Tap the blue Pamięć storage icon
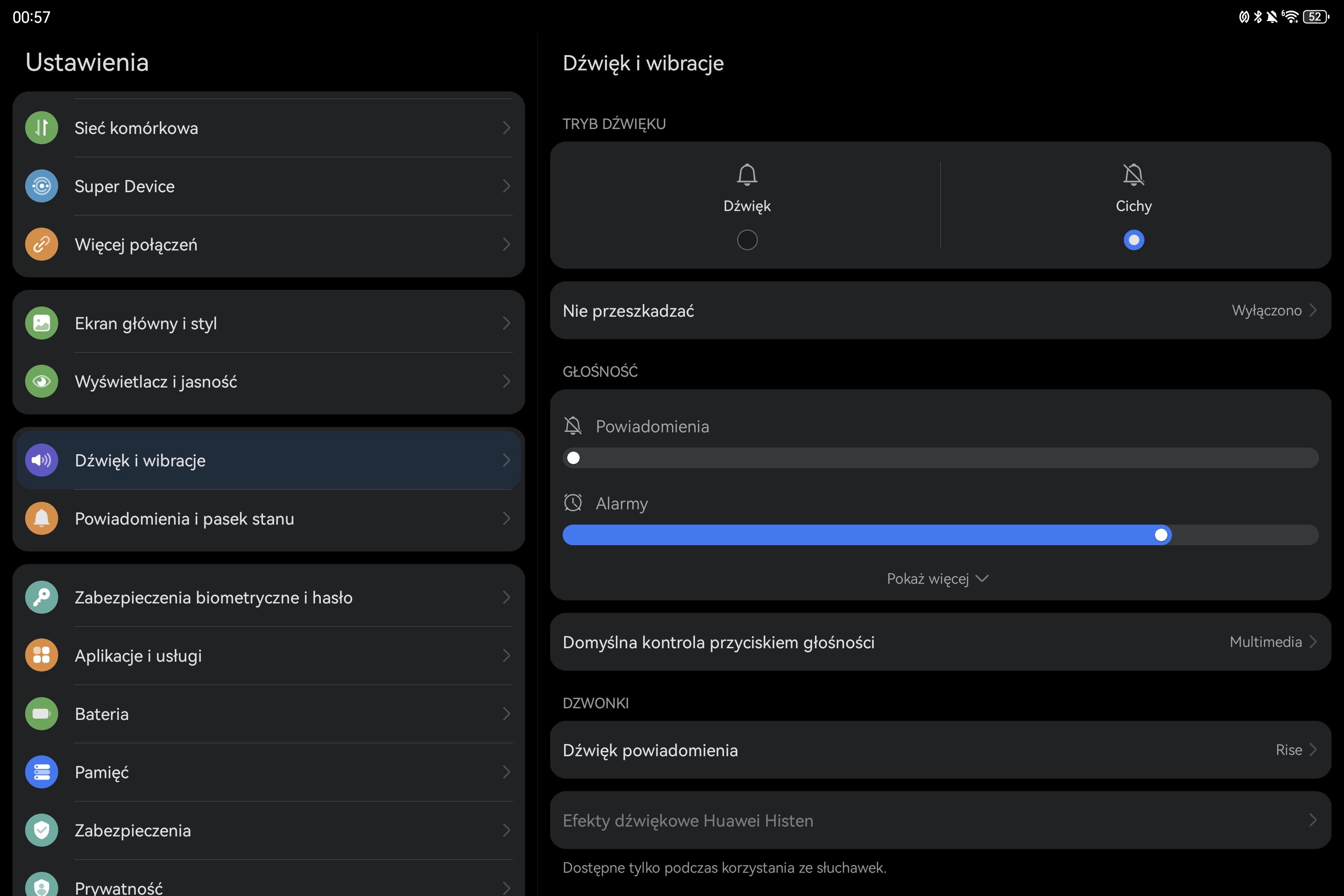This screenshot has width=1344, height=896. pos(42,772)
